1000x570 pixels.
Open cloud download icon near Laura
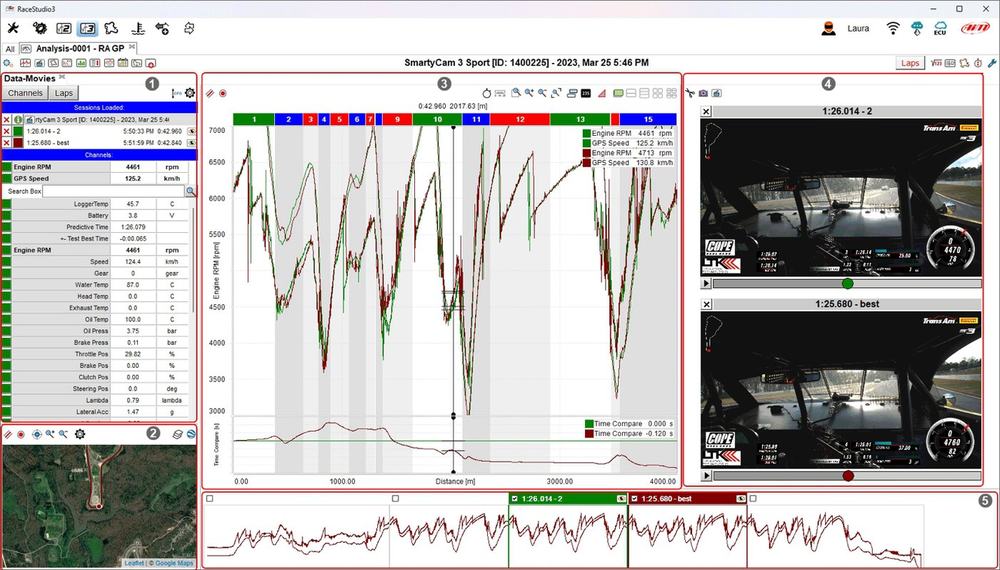click(x=917, y=28)
